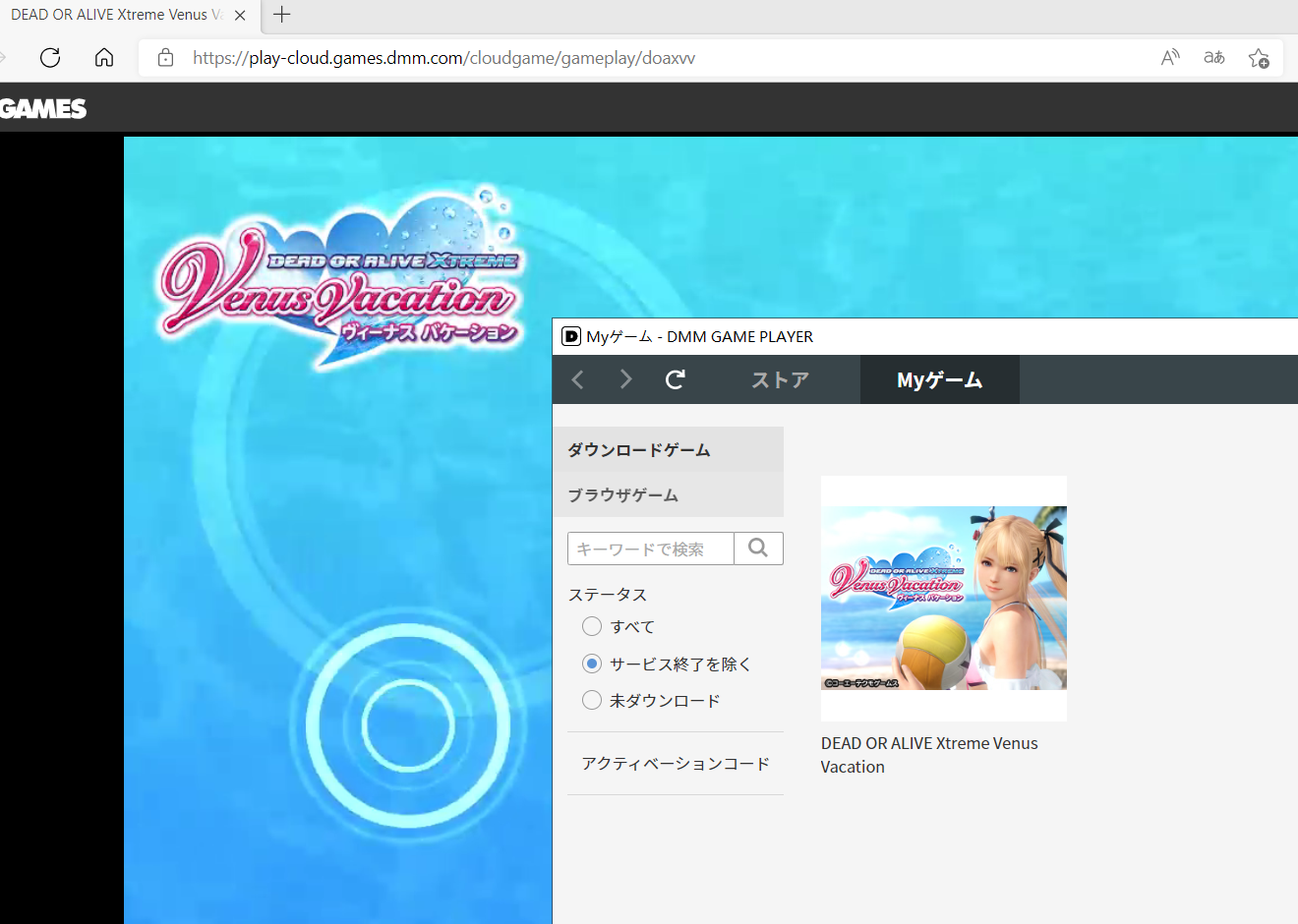Select ブラウザゲーム in the sidebar
Screen dimensions: 1298x924
click(x=669, y=494)
